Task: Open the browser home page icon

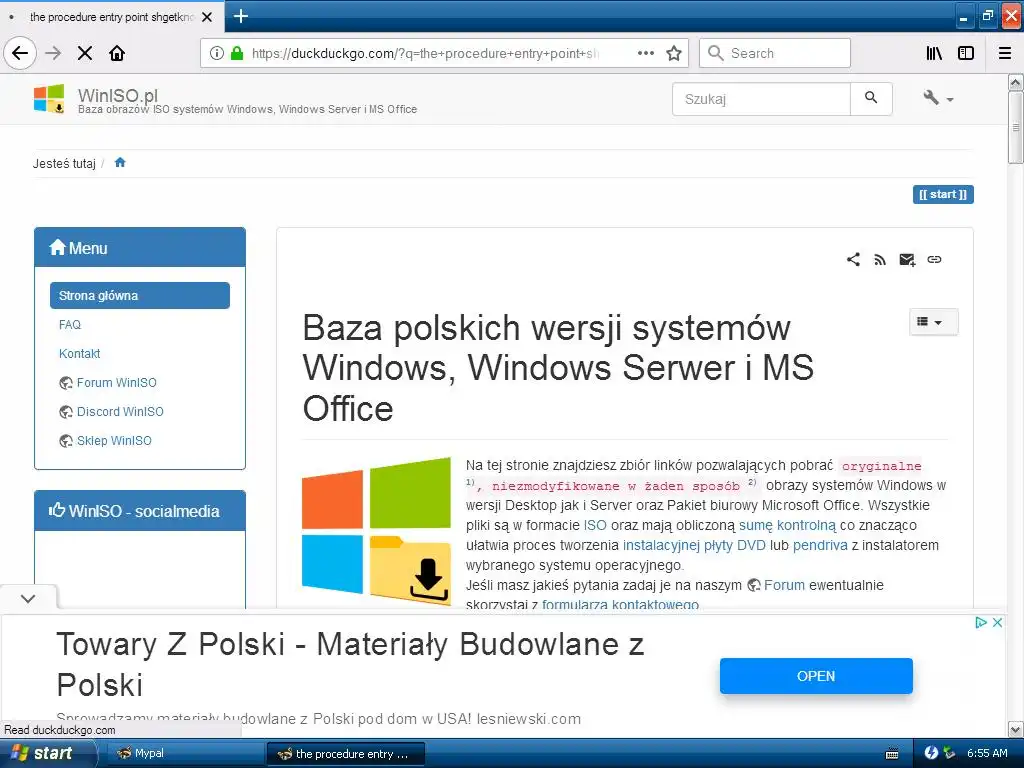Action: click(117, 53)
